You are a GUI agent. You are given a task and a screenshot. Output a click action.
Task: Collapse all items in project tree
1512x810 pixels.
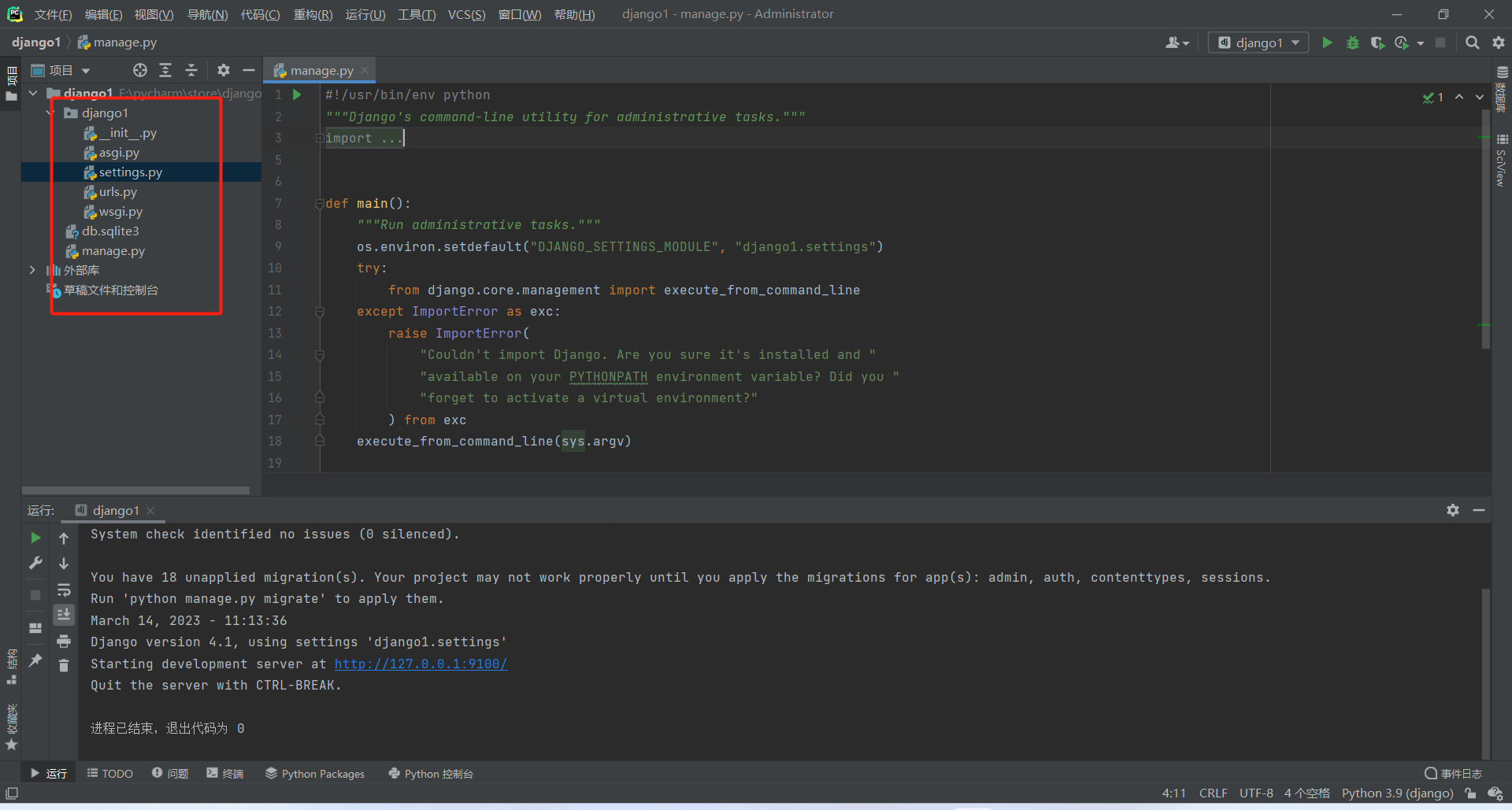click(191, 70)
